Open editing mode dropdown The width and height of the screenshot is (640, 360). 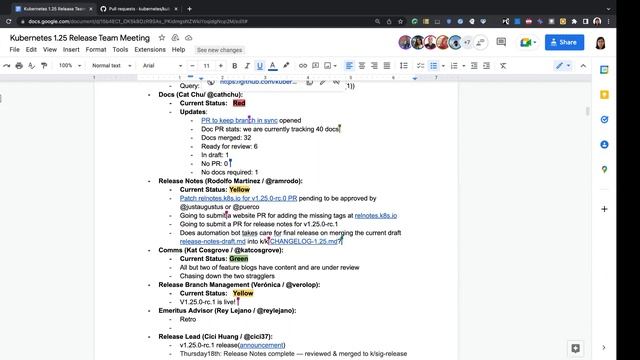pos(563,66)
